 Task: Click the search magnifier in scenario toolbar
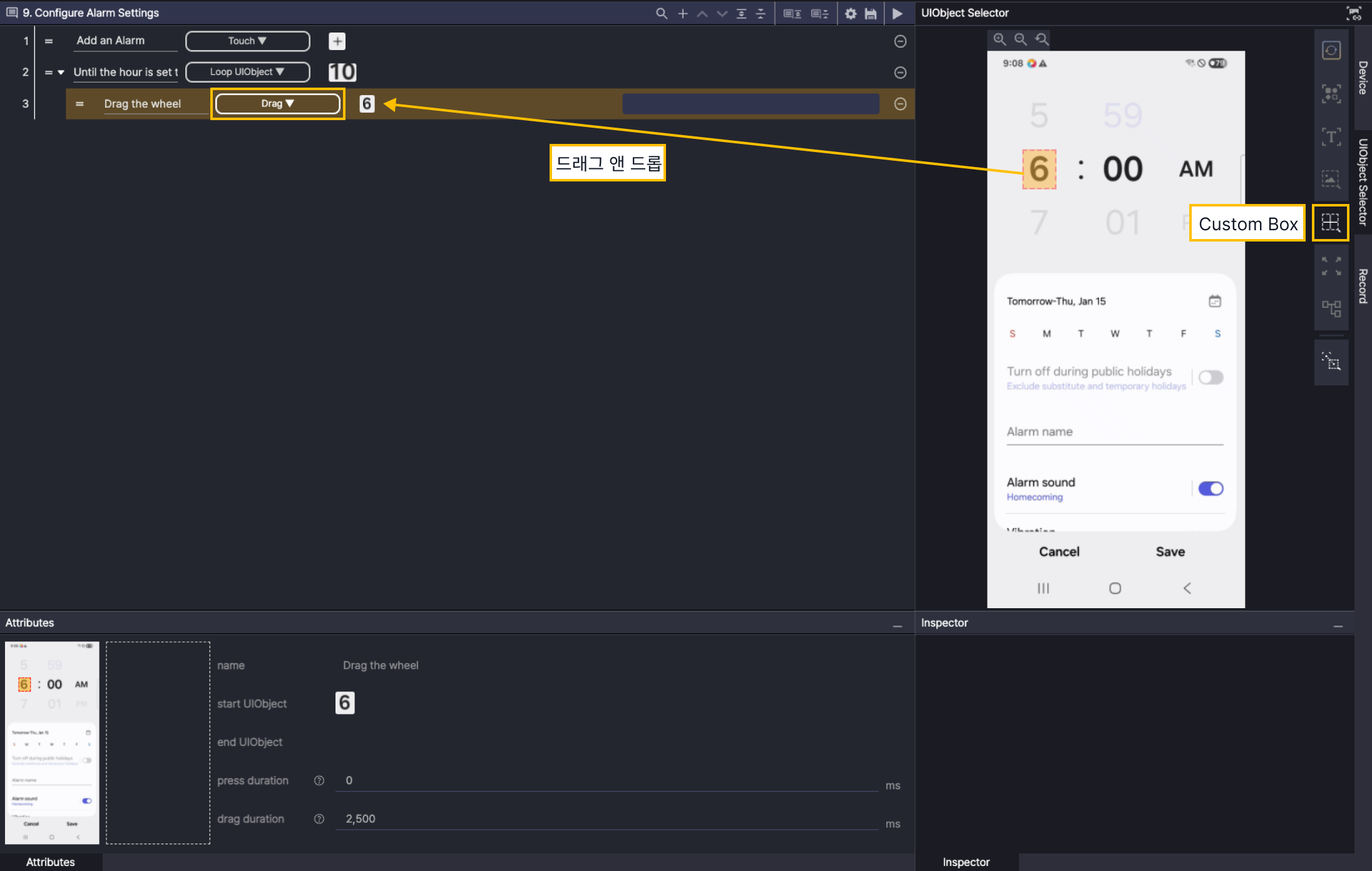(661, 13)
